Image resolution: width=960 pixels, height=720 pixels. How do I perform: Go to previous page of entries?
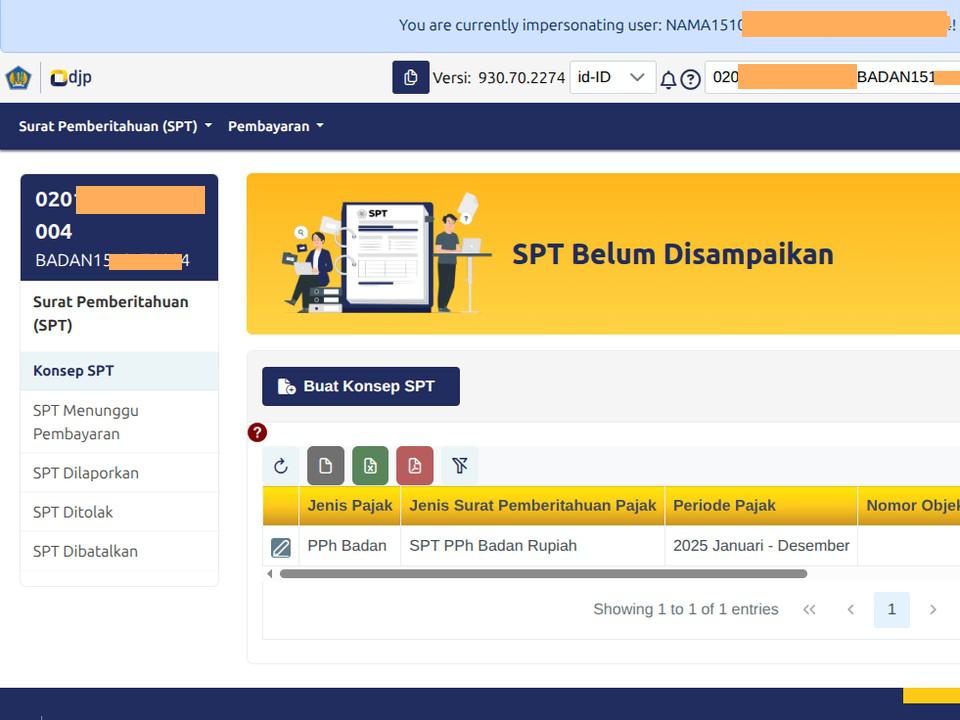[850, 610]
